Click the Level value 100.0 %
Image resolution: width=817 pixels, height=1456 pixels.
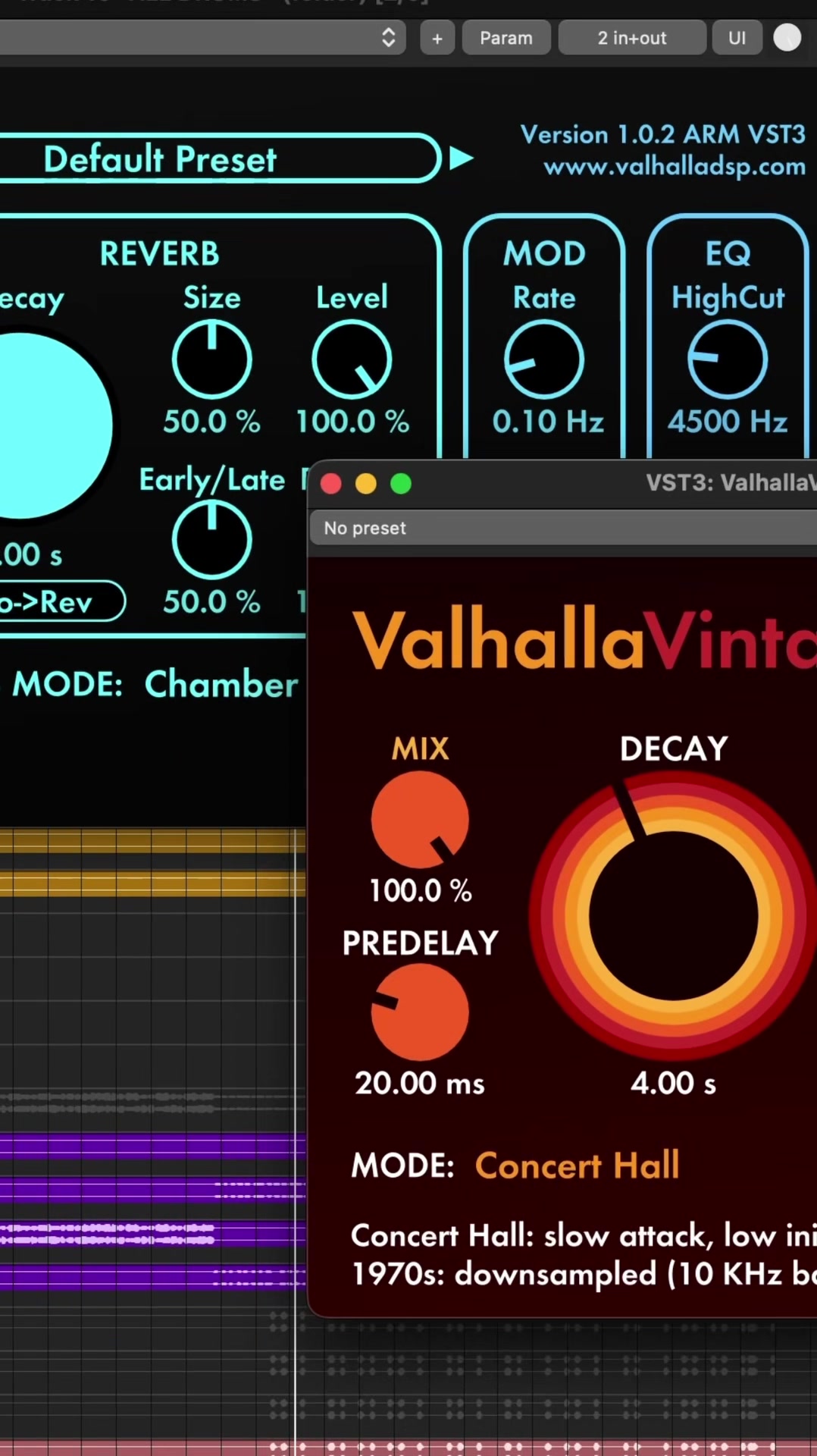click(352, 422)
